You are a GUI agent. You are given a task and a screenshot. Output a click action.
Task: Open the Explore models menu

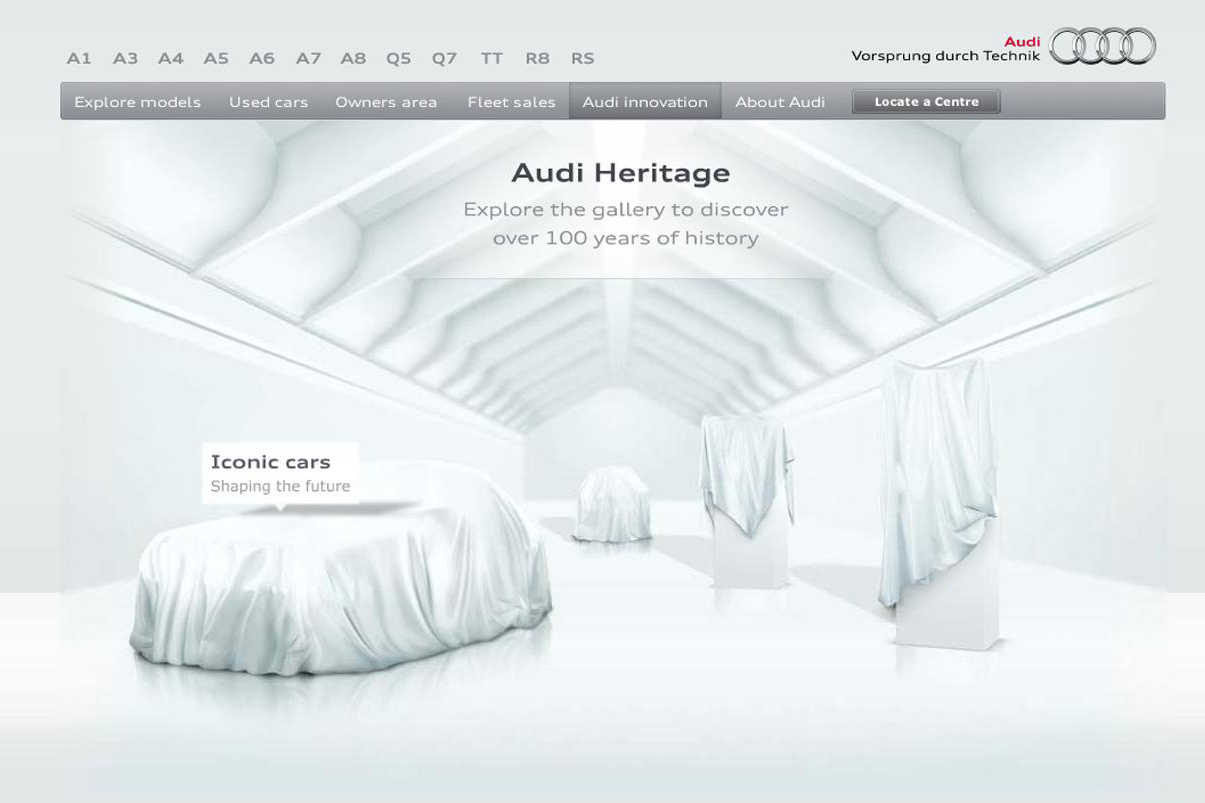click(x=137, y=102)
